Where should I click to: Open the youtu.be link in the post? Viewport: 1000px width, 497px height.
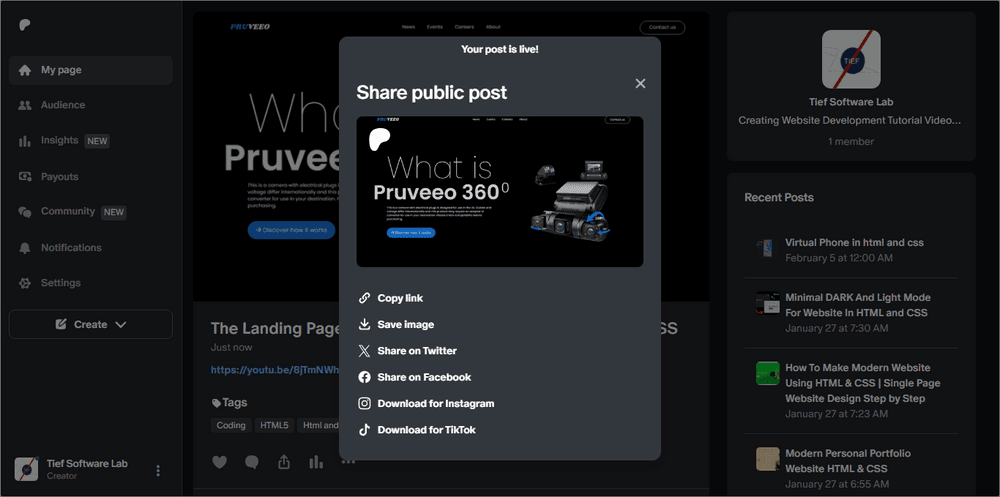275,369
